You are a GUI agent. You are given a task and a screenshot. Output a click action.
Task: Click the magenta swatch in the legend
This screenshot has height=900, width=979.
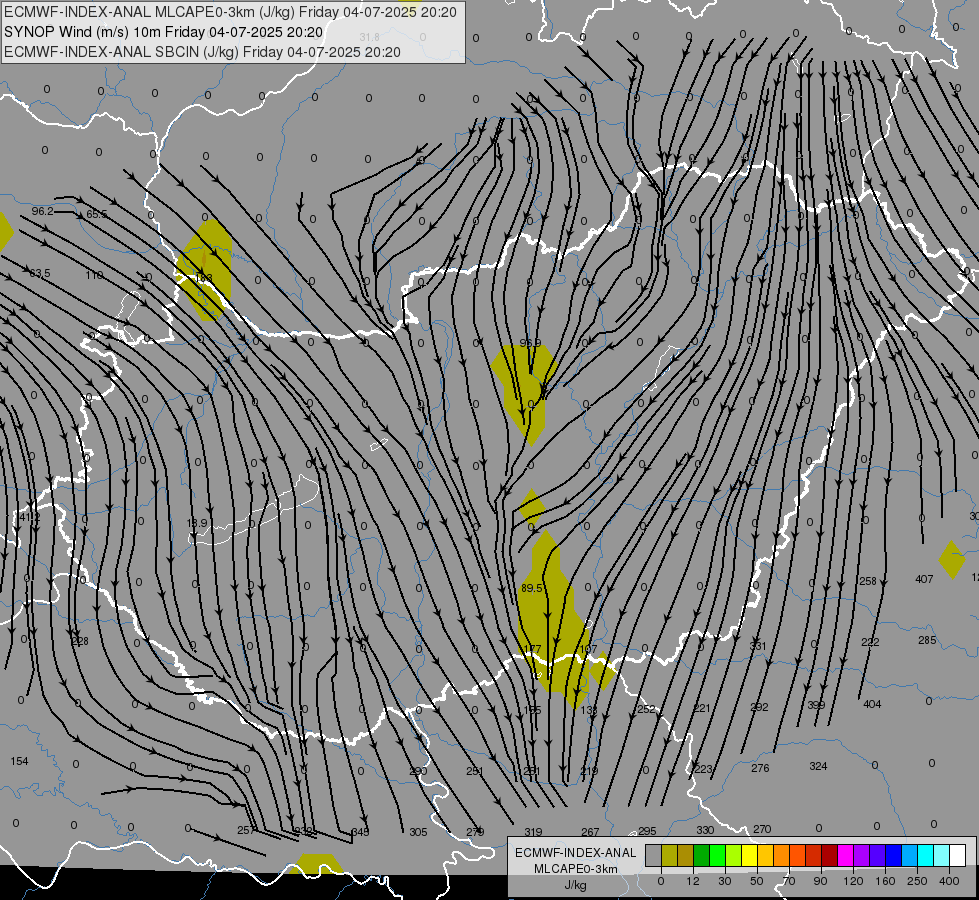coord(845,855)
